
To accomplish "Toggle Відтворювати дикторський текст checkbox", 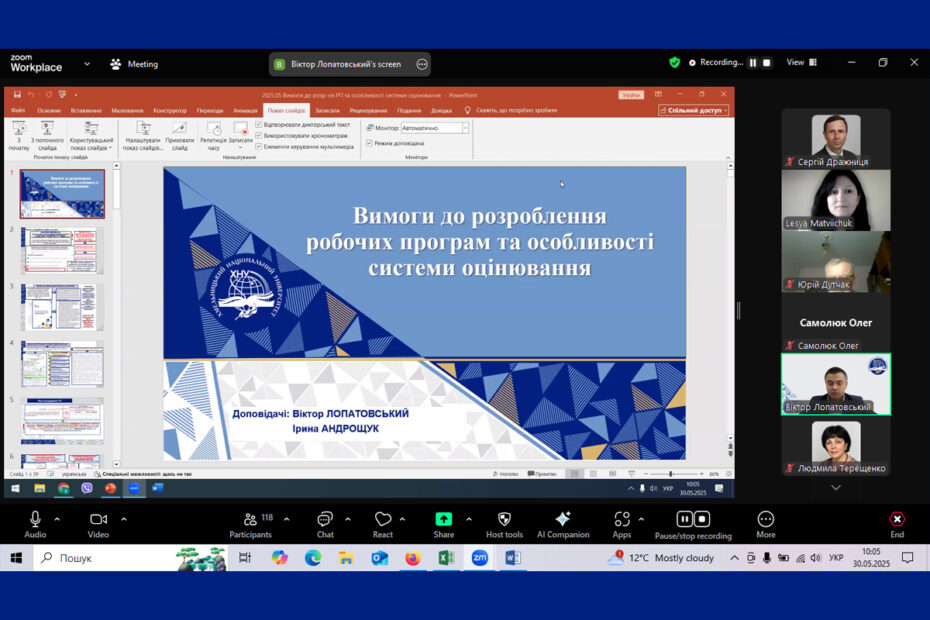I will point(259,125).
